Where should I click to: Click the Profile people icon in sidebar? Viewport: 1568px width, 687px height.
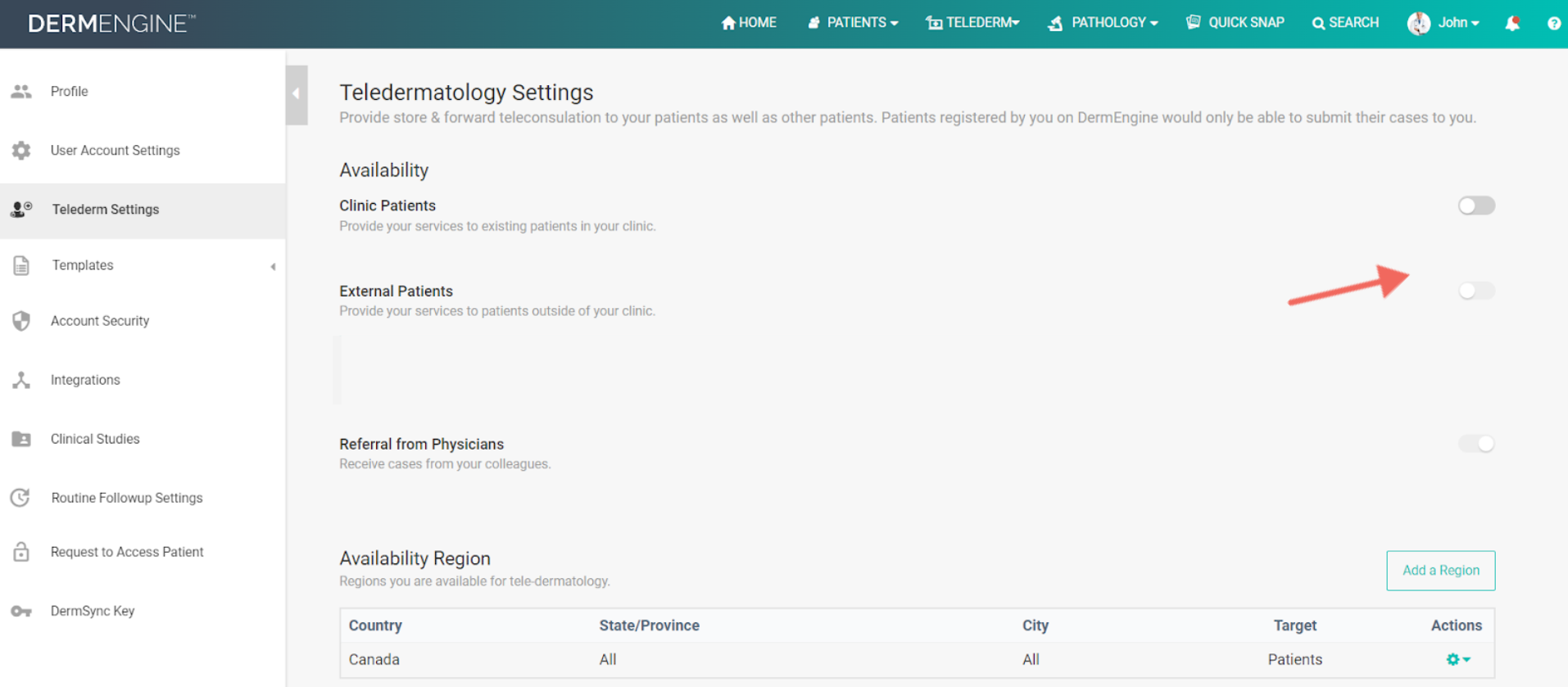[x=21, y=92]
